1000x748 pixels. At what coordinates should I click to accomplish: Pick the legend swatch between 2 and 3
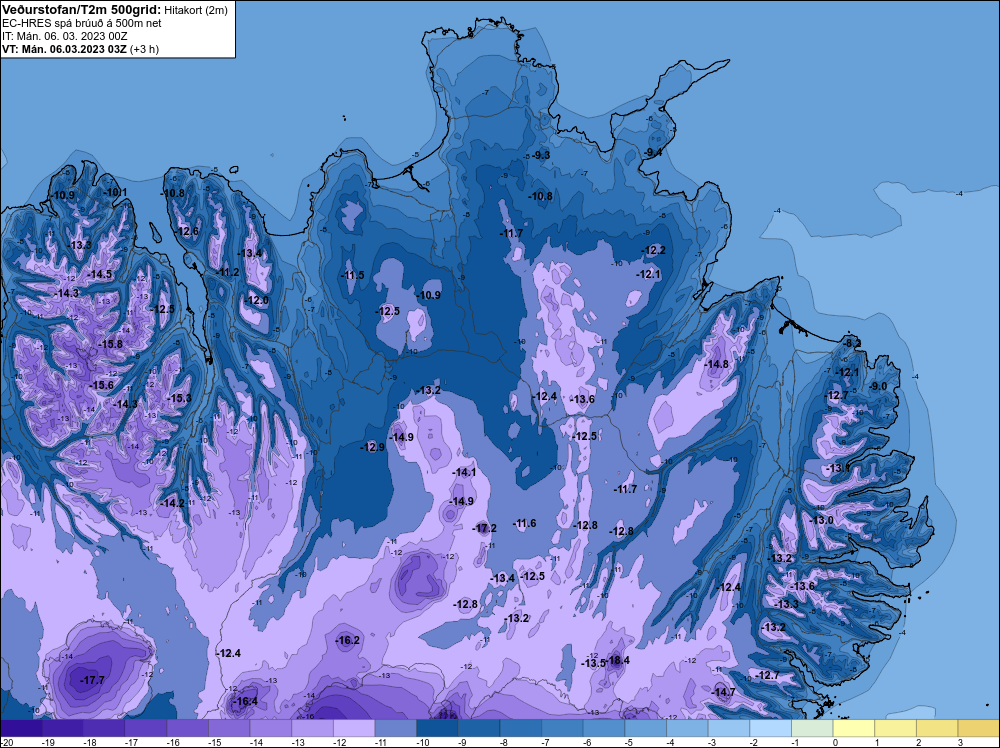(x=938, y=728)
